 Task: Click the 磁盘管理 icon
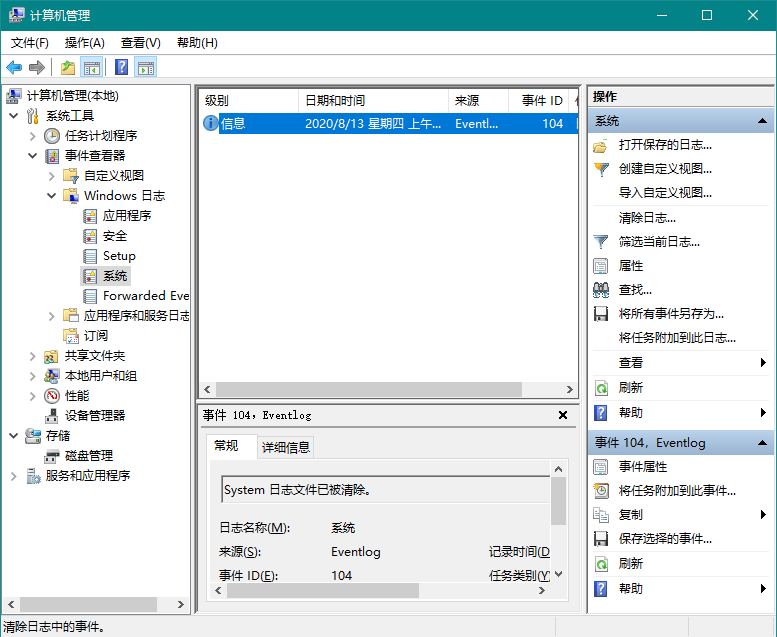pos(52,456)
